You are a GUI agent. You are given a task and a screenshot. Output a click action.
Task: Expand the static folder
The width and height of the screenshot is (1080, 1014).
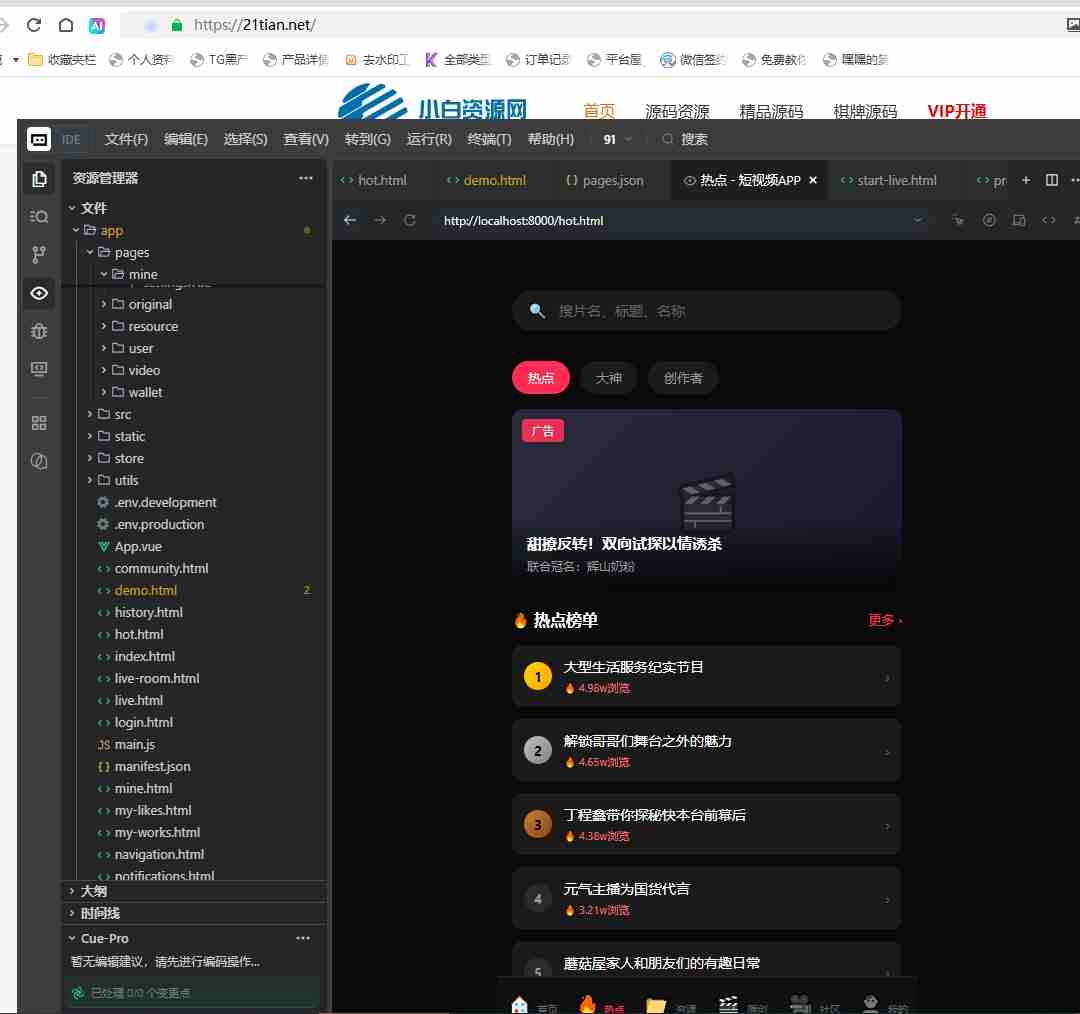[90, 437]
